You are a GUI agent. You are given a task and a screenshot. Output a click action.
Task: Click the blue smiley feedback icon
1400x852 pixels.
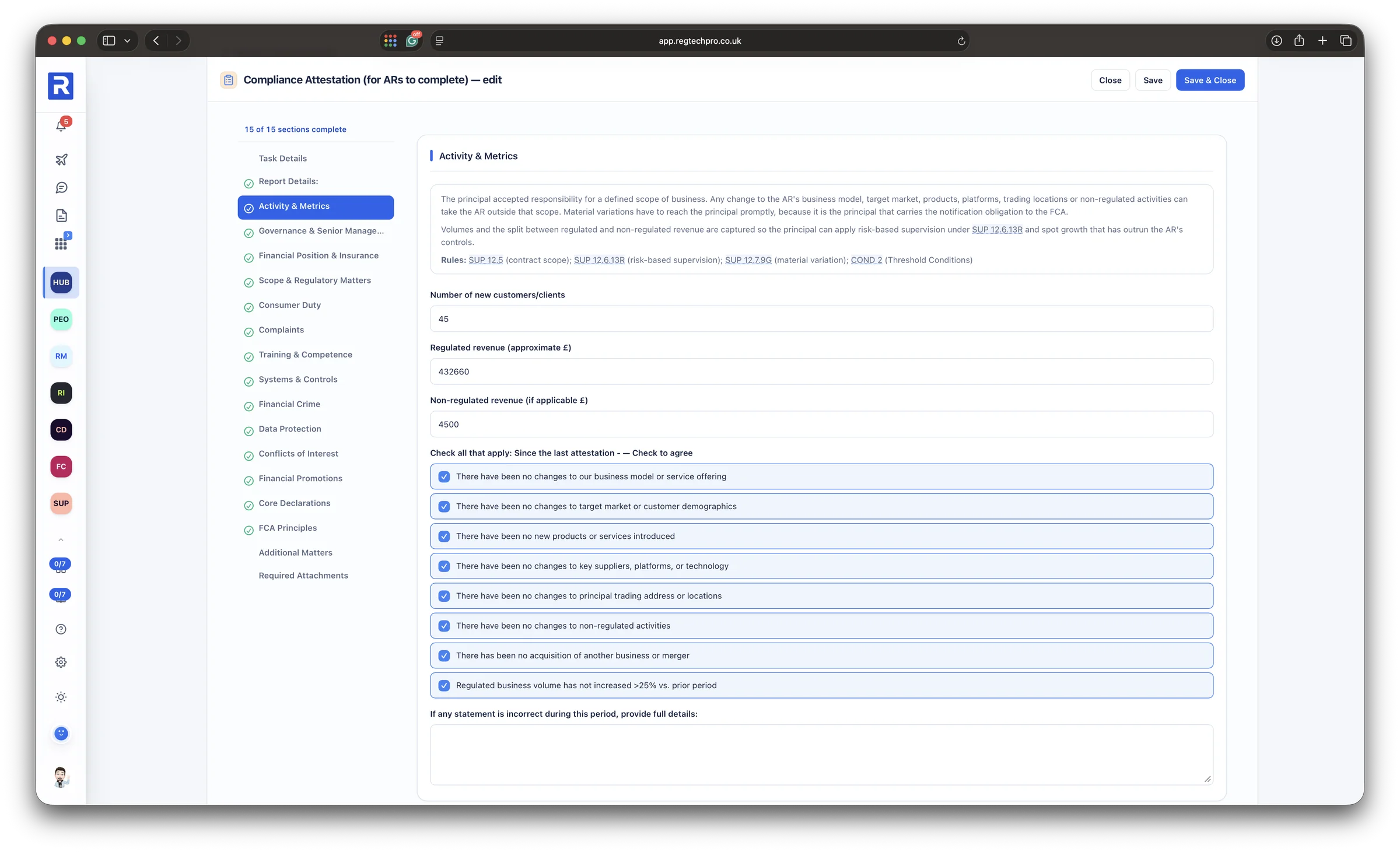point(61,734)
